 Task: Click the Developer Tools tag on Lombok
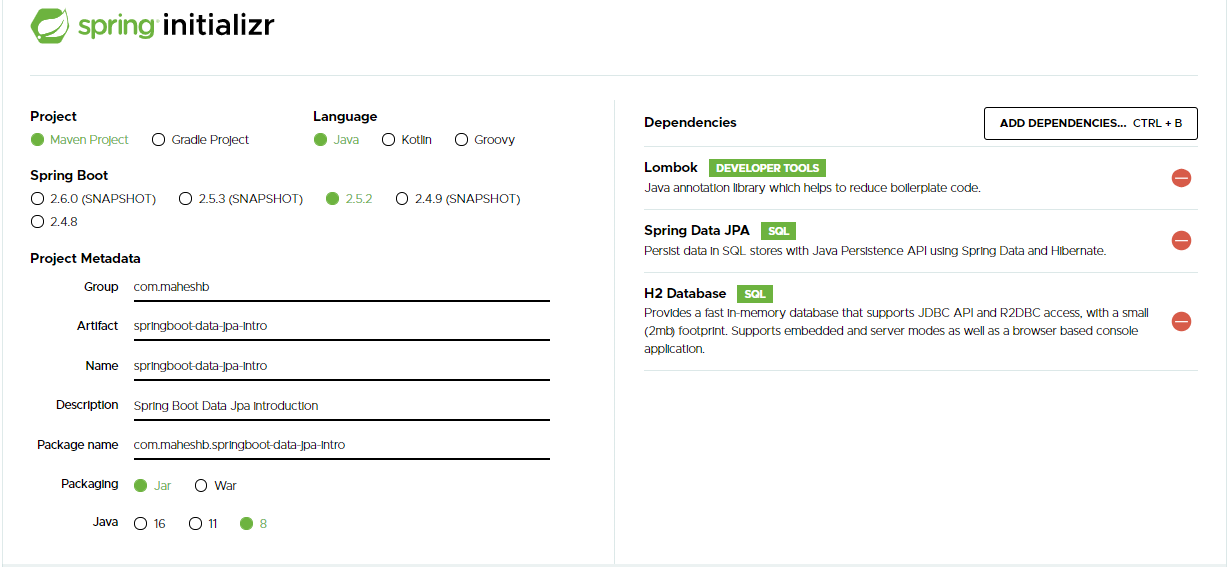pos(767,168)
